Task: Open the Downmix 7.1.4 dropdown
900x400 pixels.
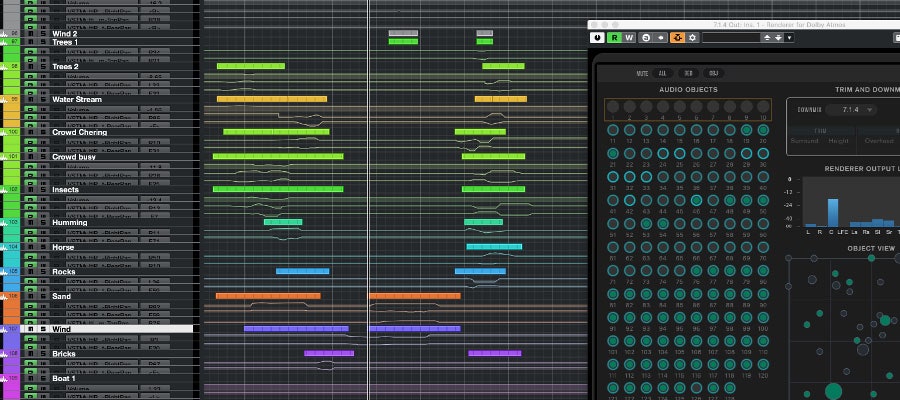Action: click(850, 109)
